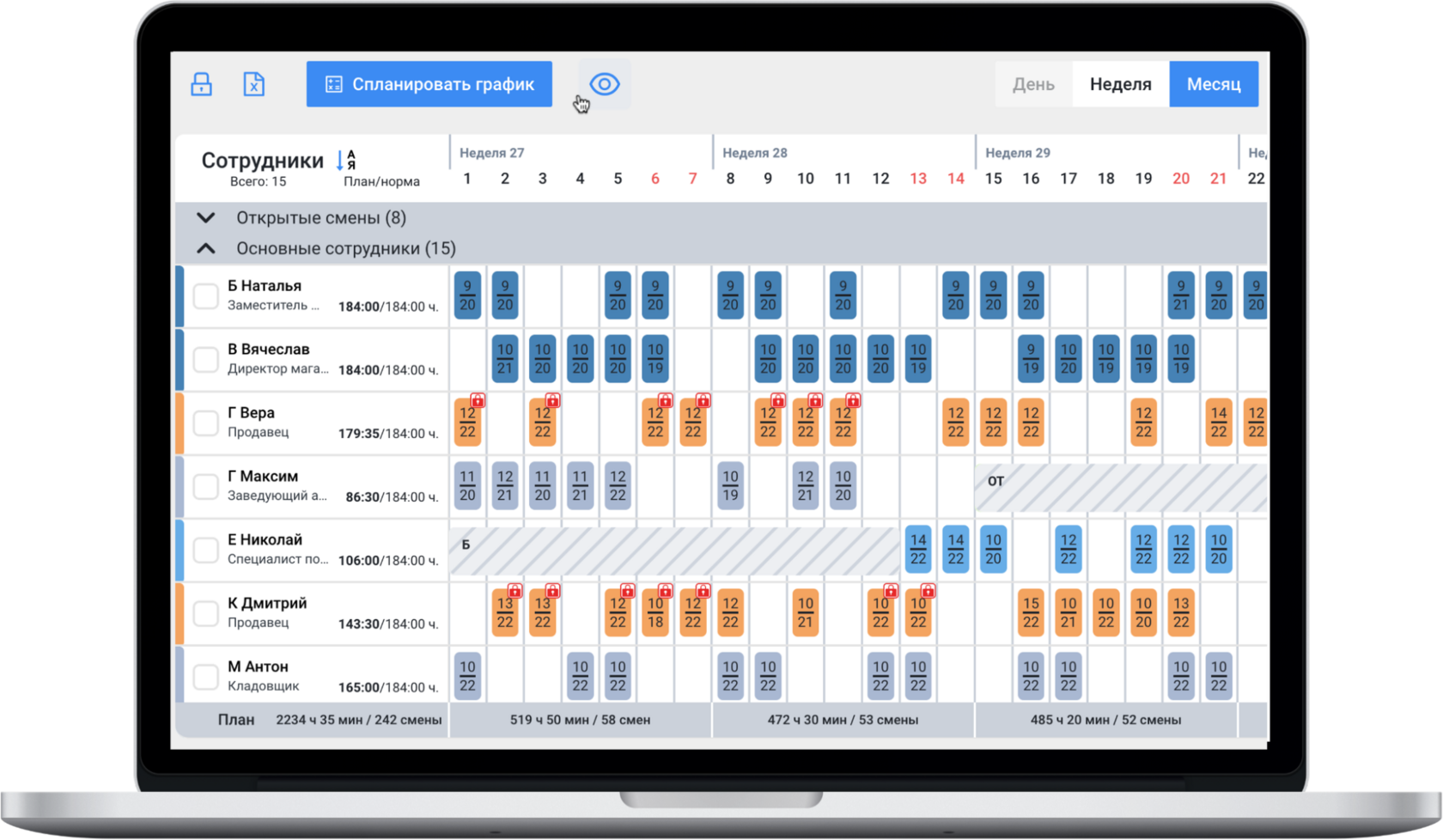The image size is (1443, 840).
Task: Click the Неделя 27 header
Action: pyautogui.click(x=491, y=153)
